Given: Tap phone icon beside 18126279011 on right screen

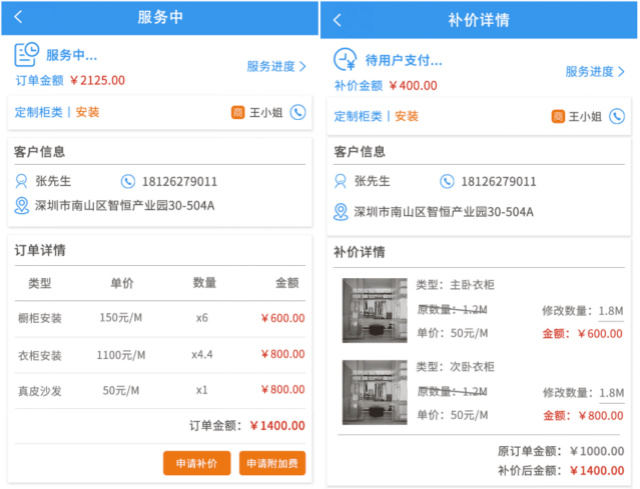Looking at the screenshot, I should coord(447,181).
